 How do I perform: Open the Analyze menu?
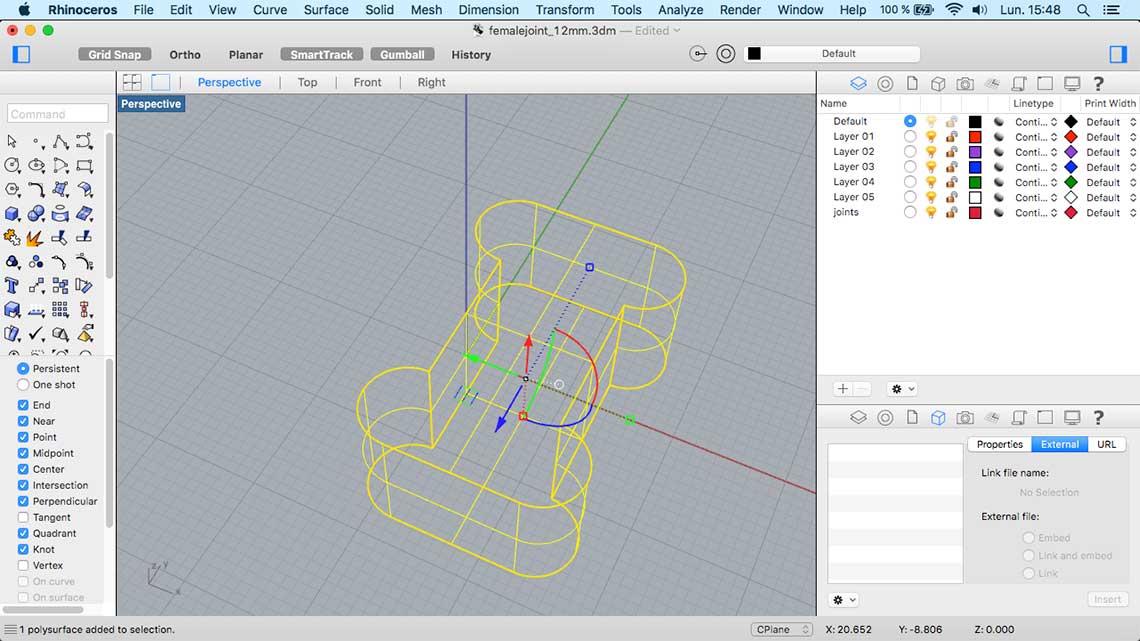click(681, 10)
